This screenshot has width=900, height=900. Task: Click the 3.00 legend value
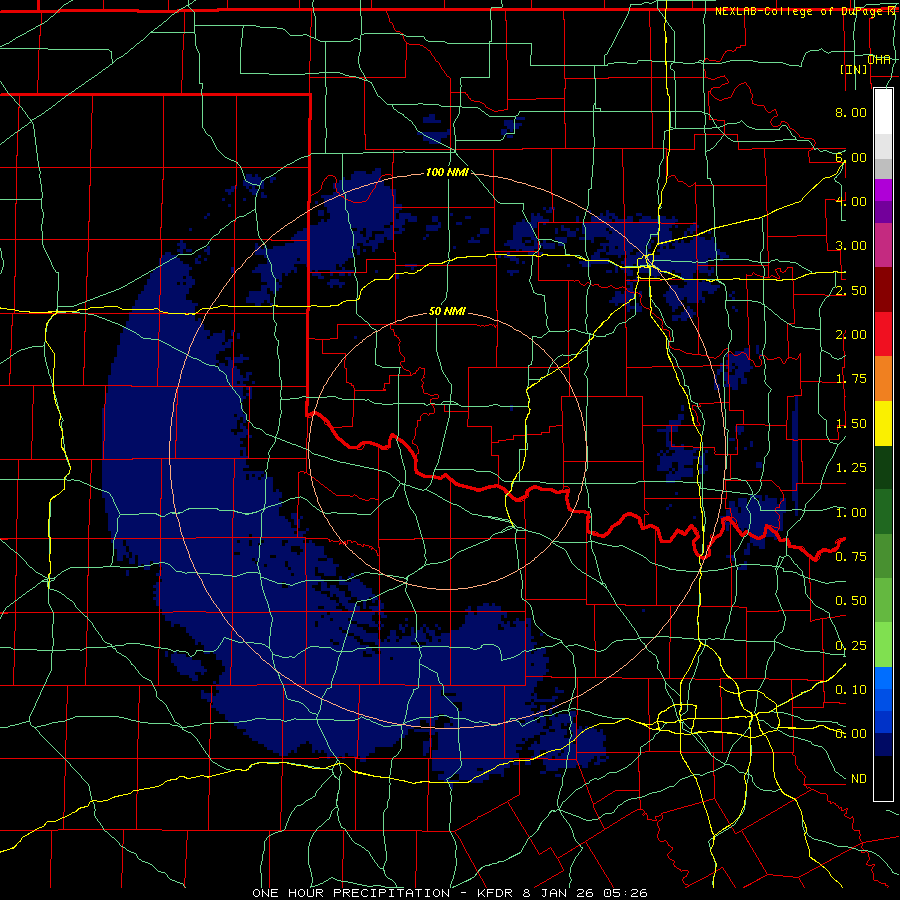coord(851,246)
